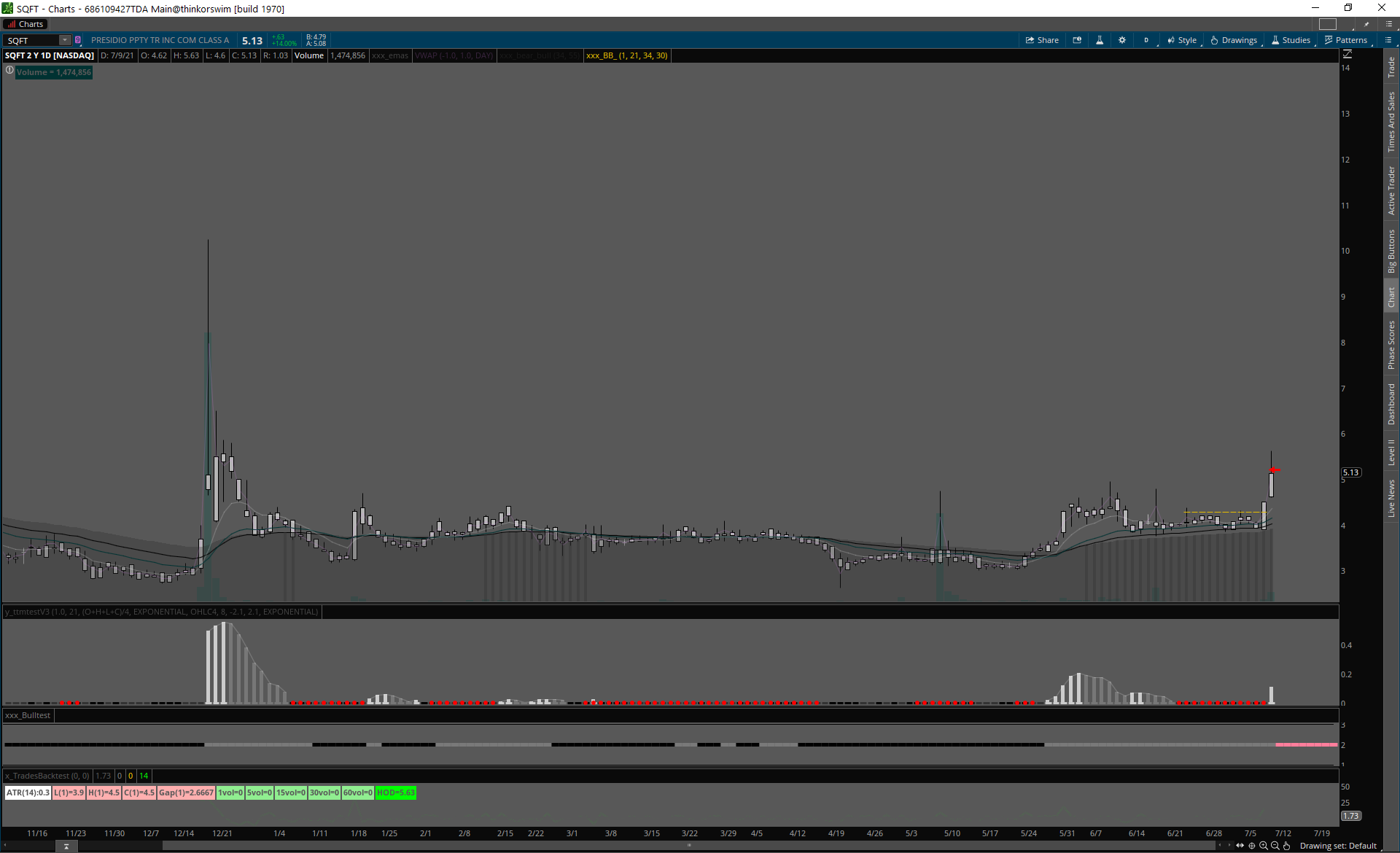Toggle the price axis scale icon
This screenshot has width=1400, height=853.
click(x=1347, y=55)
